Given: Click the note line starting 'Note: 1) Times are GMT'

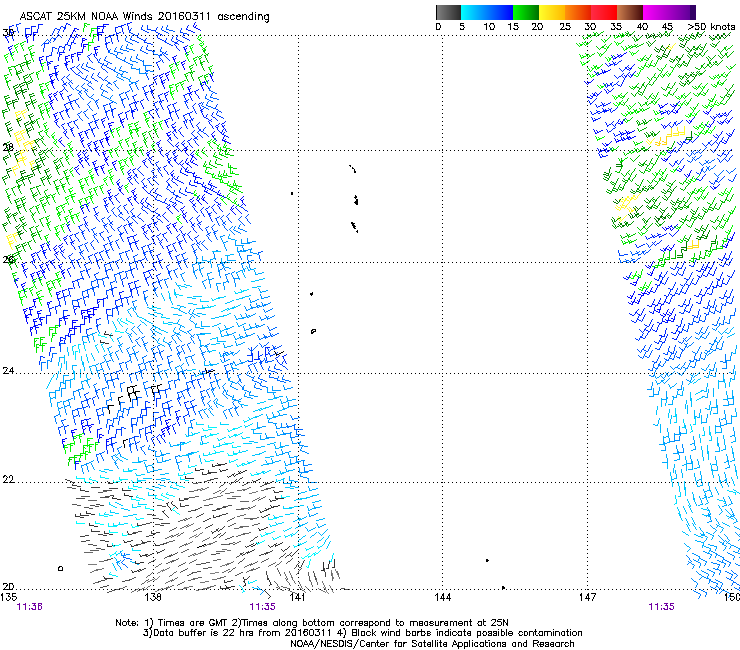Looking at the screenshot, I should point(312,623).
